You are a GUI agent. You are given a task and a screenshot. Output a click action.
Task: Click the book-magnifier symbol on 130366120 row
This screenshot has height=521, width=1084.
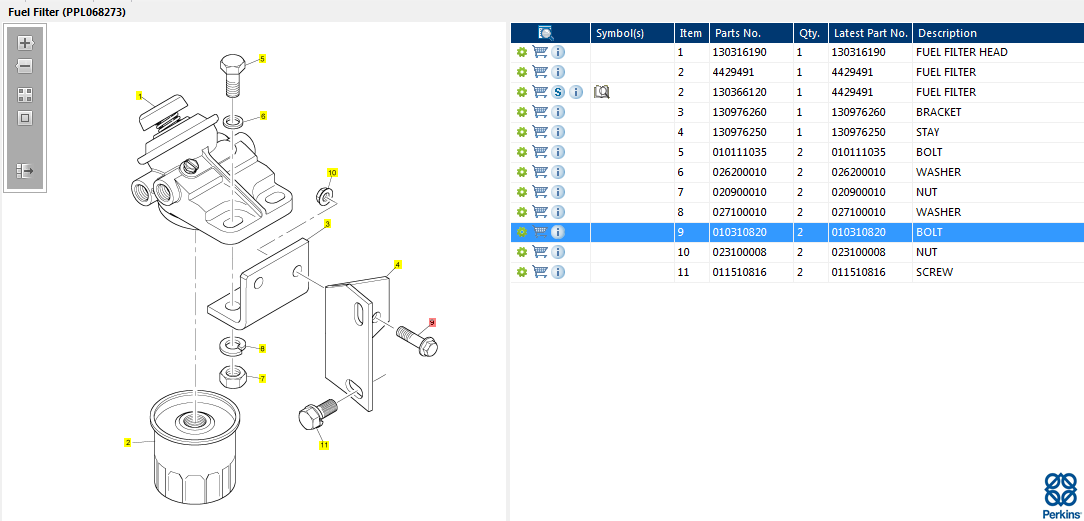pyautogui.click(x=601, y=92)
